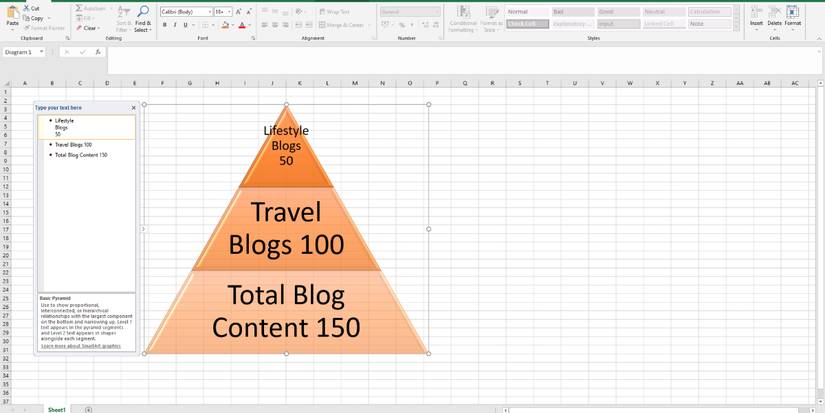The image size is (825, 413).
Task: Click the Clear eraser icon
Action: (x=79, y=28)
